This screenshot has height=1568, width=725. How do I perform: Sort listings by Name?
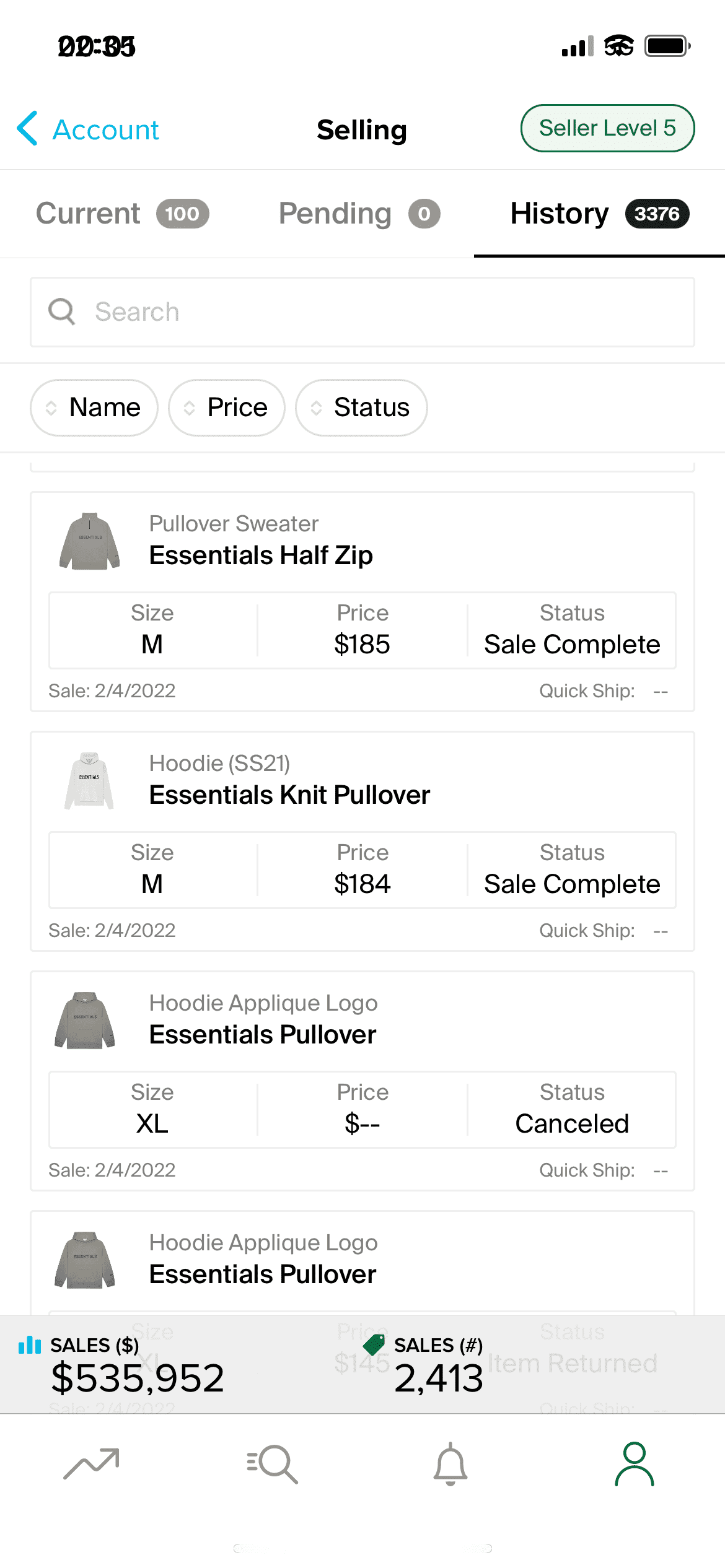click(94, 407)
